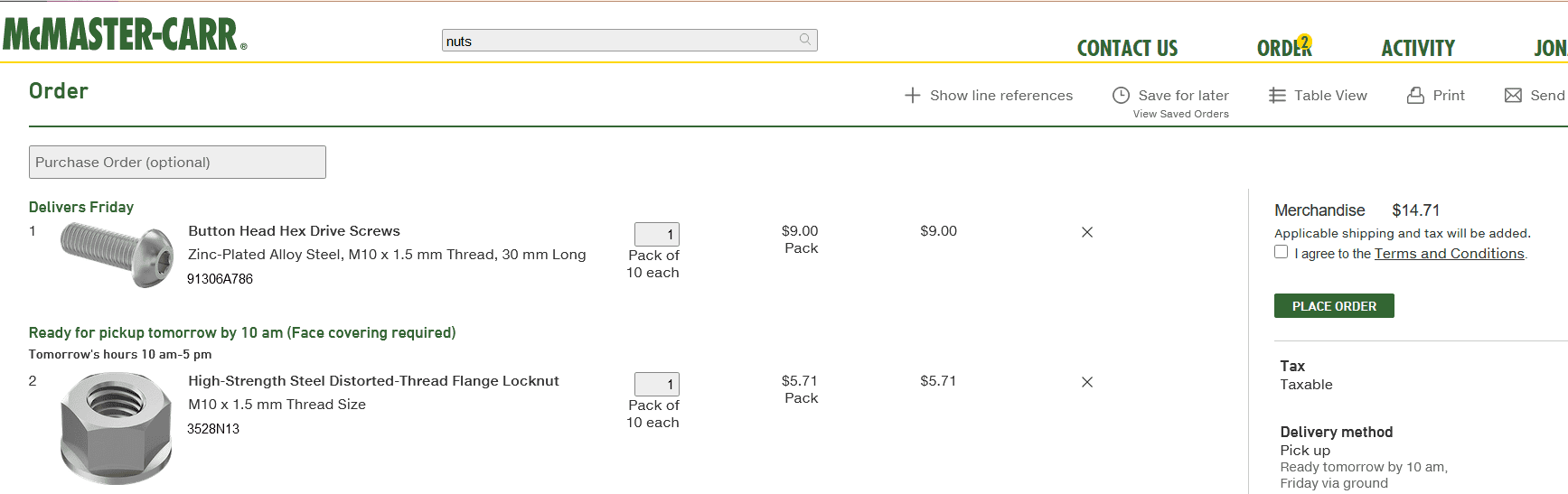Screen dimensions: 1568x494
Task: Click the Send envelope icon
Action: (1513, 96)
